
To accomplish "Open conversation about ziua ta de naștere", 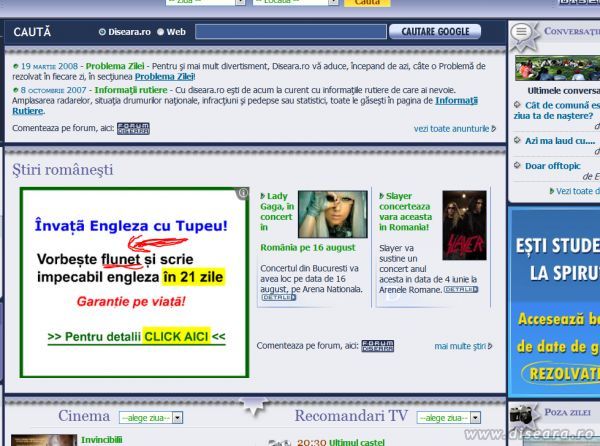I will click(x=558, y=110).
